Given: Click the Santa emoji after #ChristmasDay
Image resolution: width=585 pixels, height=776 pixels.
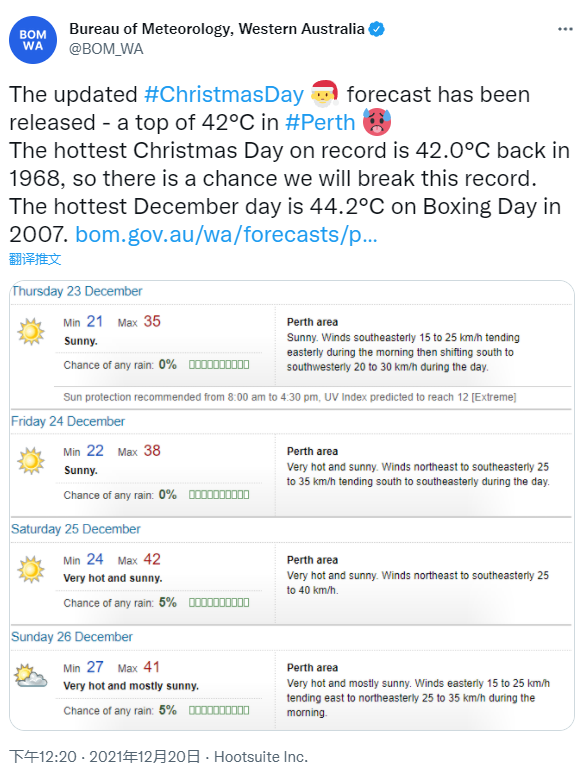Looking at the screenshot, I should [x=325, y=94].
